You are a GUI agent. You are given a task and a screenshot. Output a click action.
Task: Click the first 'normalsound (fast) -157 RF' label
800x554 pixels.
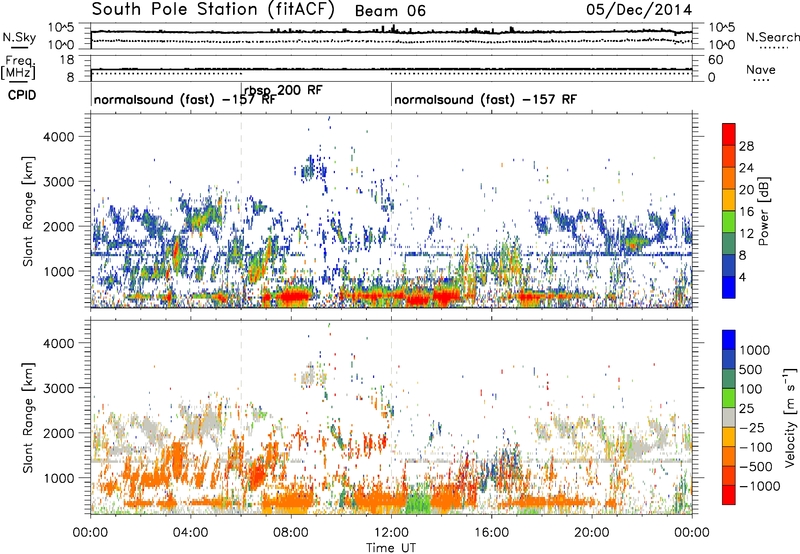(185, 99)
